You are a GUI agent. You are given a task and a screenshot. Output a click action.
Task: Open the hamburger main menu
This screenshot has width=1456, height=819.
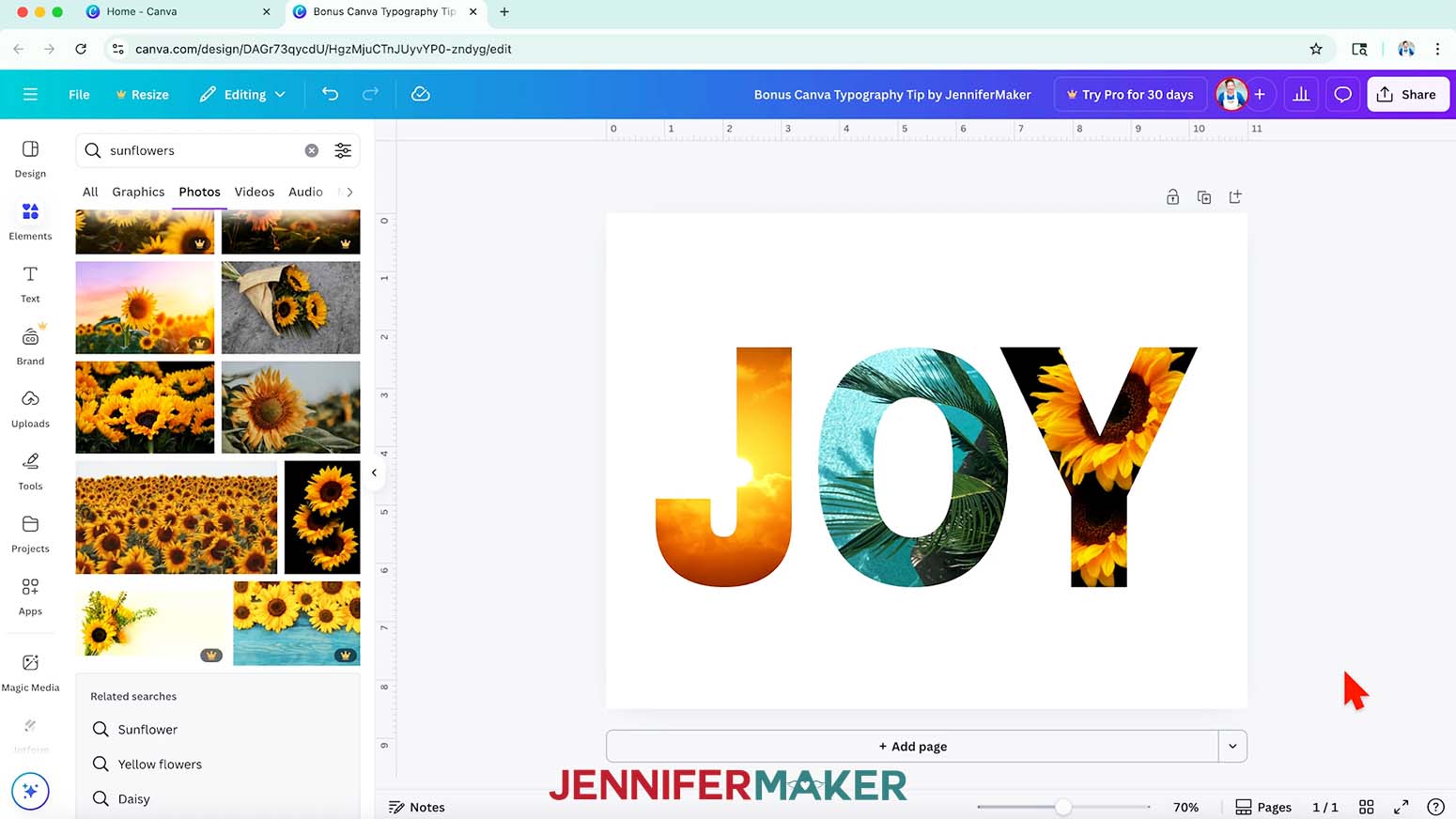[30, 94]
